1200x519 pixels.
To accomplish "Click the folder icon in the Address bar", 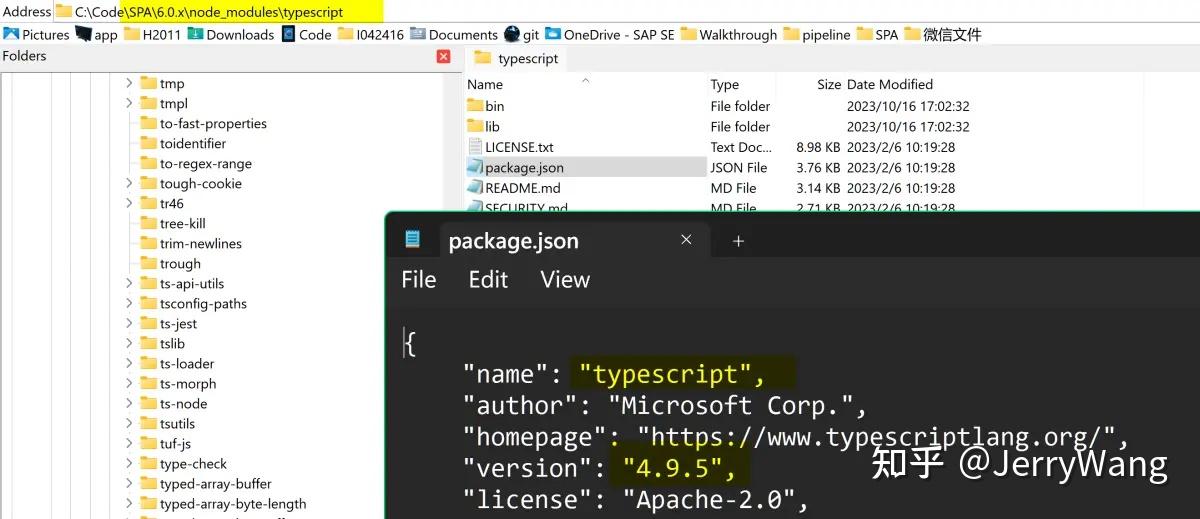I will [63, 12].
